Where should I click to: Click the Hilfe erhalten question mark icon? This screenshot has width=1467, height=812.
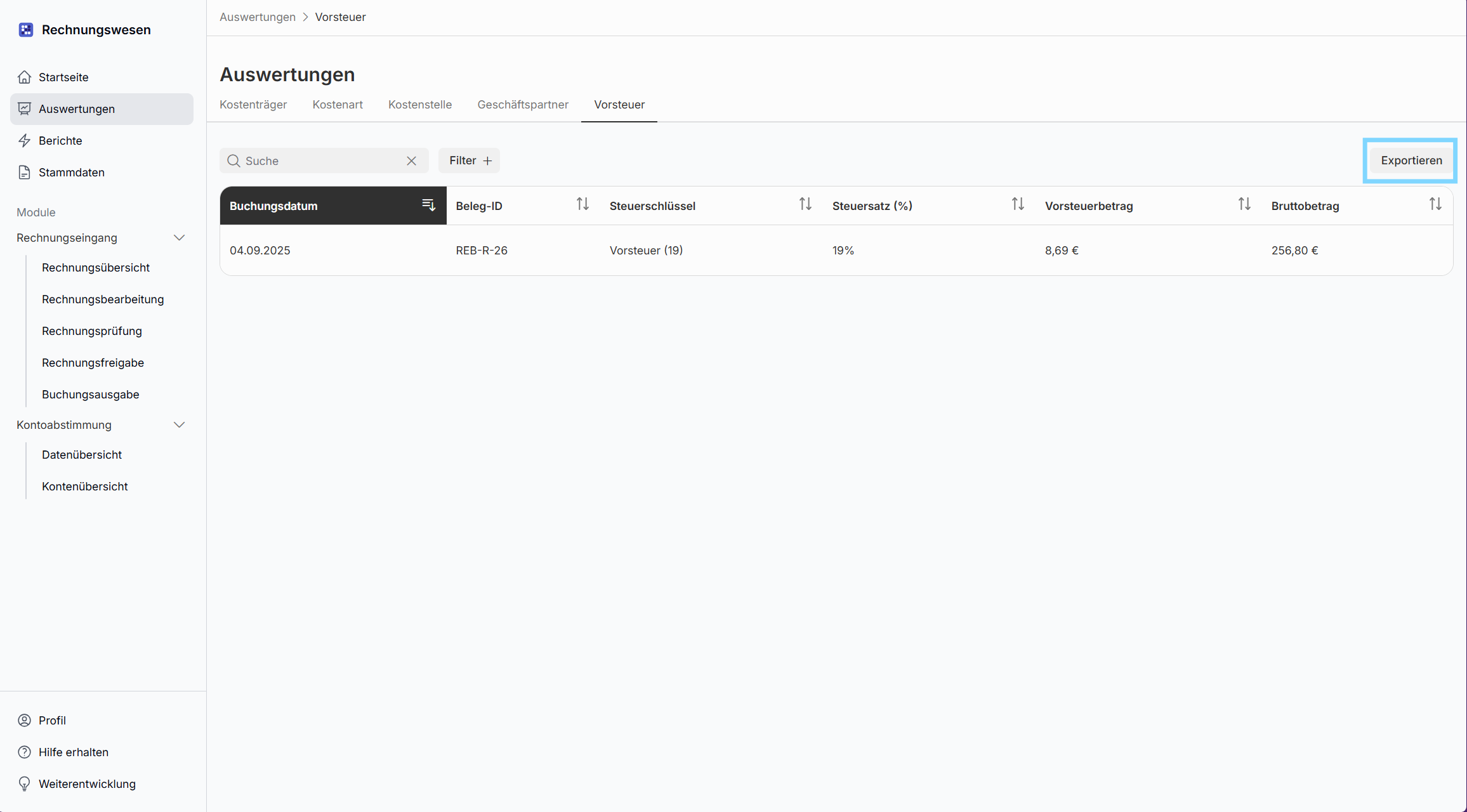click(24, 752)
